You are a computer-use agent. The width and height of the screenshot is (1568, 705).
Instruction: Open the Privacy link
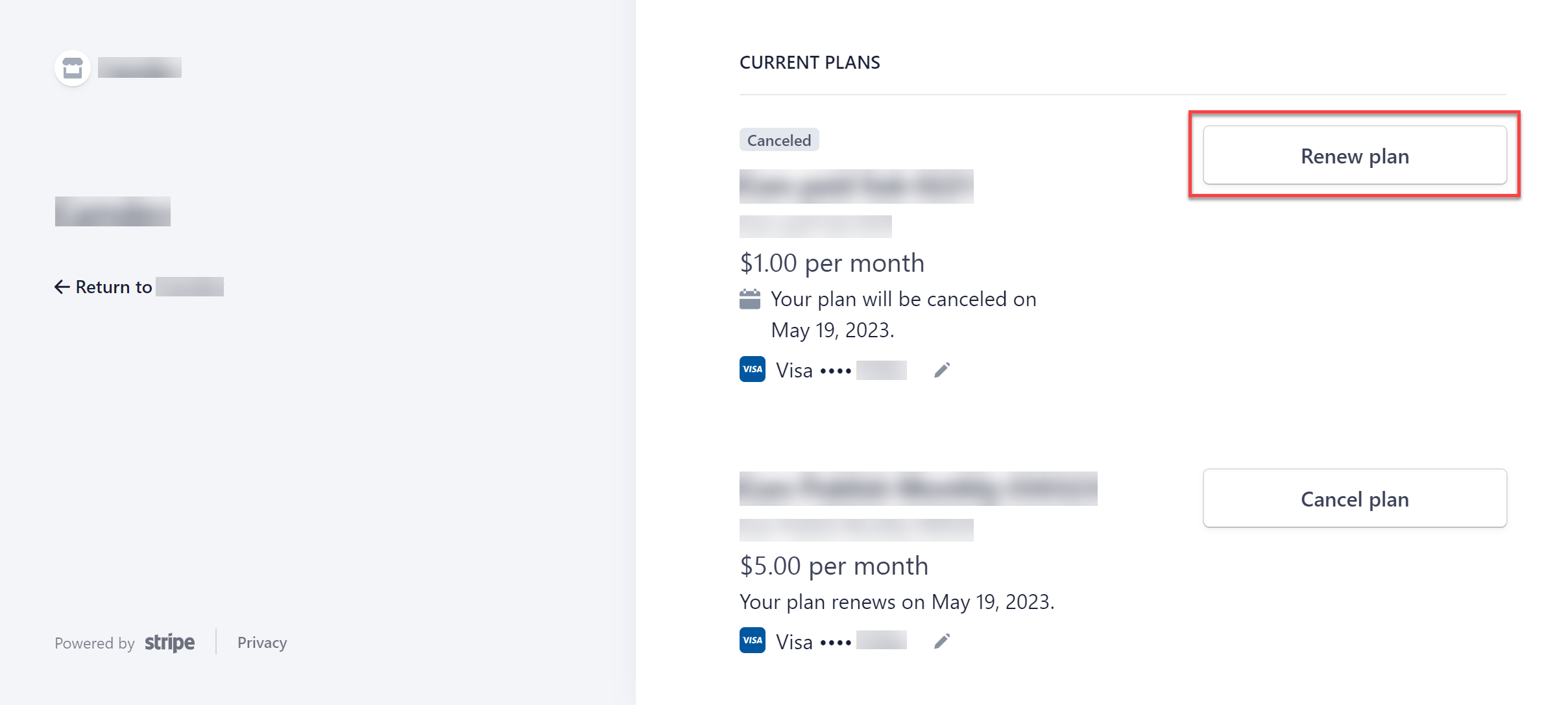click(x=262, y=643)
